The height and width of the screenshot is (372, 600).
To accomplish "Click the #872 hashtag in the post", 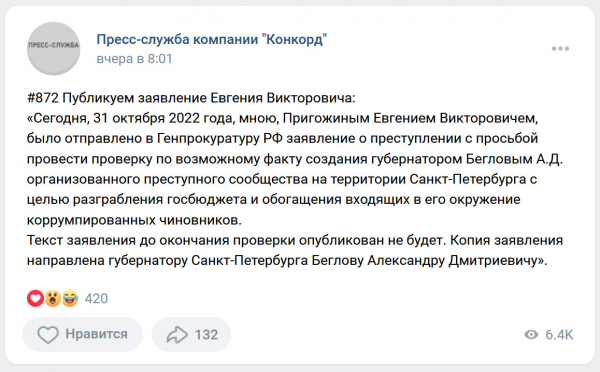I will point(42,98).
